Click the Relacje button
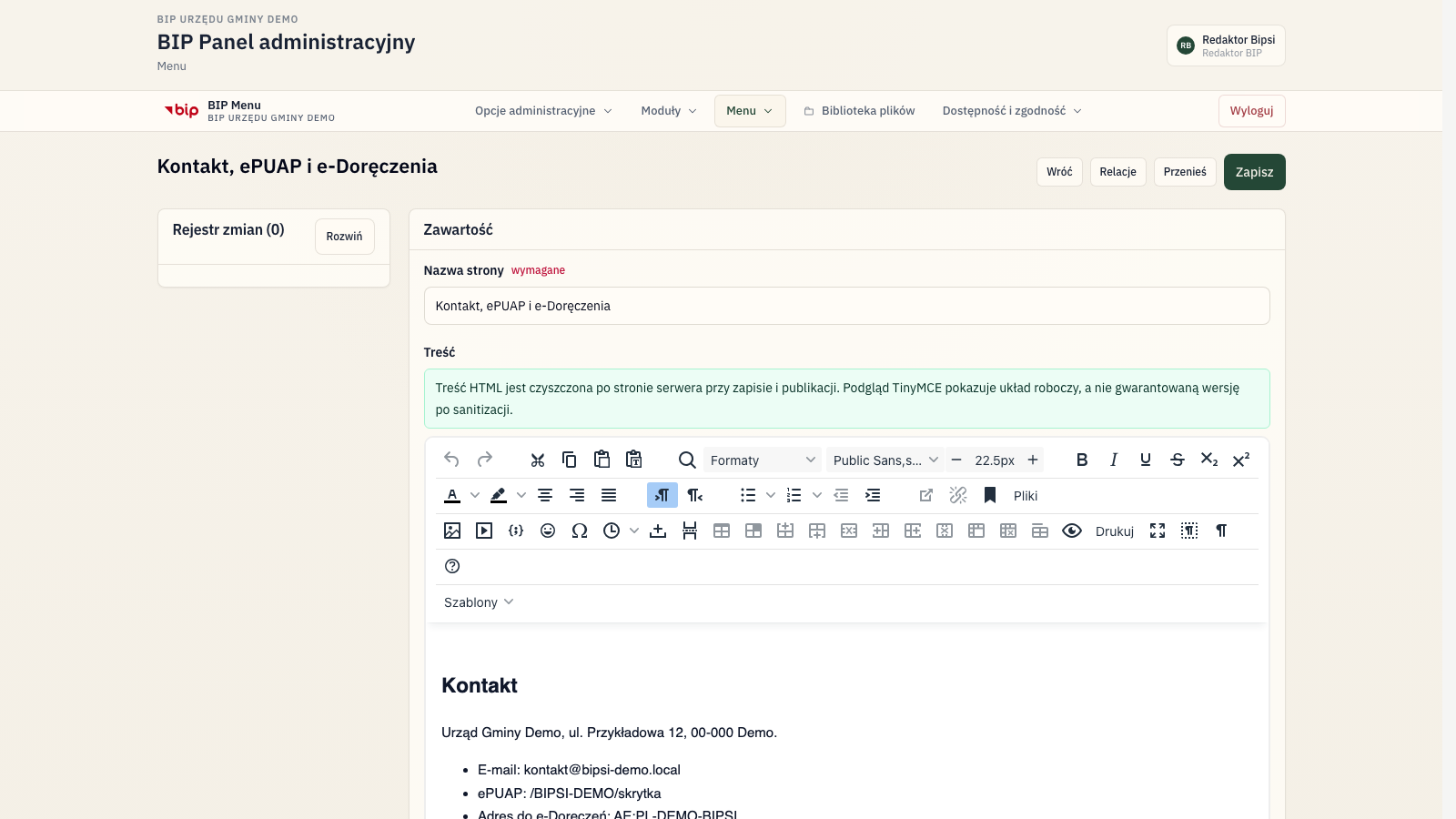This screenshot has width=1456, height=819. (x=1117, y=172)
